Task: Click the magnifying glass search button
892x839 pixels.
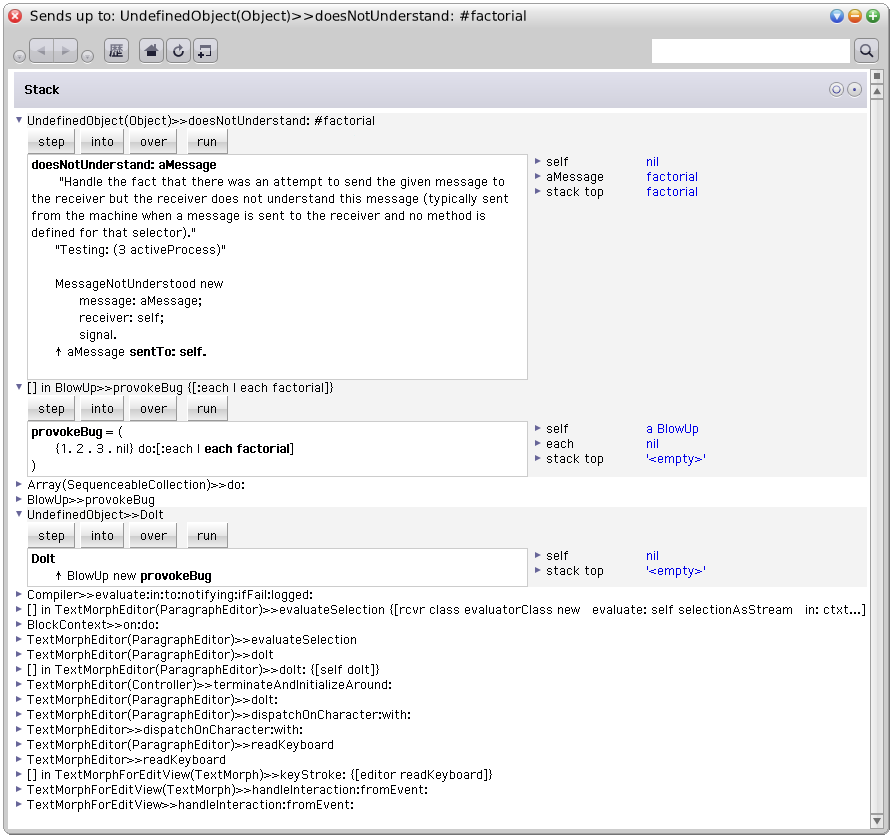Action: click(866, 51)
